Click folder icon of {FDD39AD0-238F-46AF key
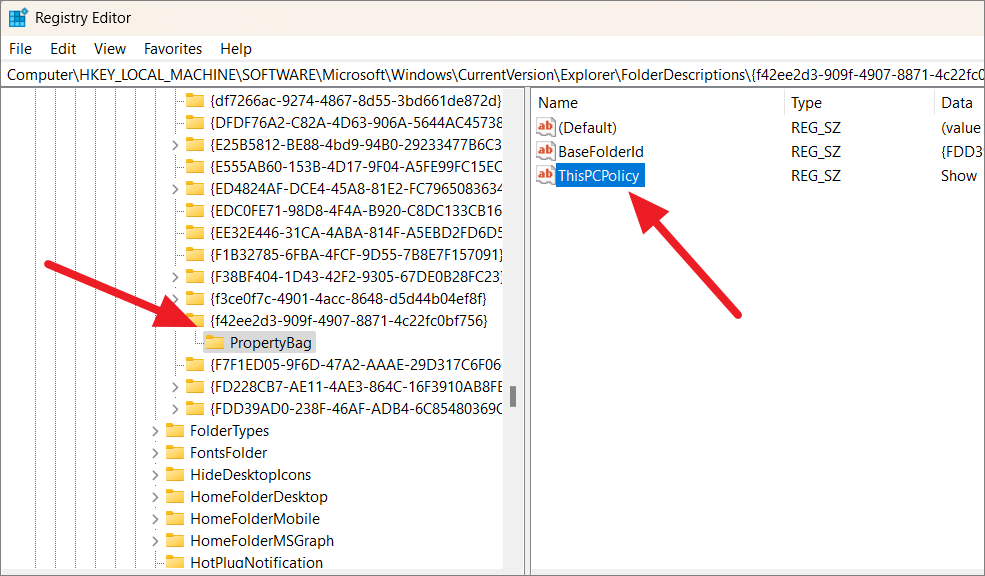The width and height of the screenshot is (985, 576). click(195, 408)
